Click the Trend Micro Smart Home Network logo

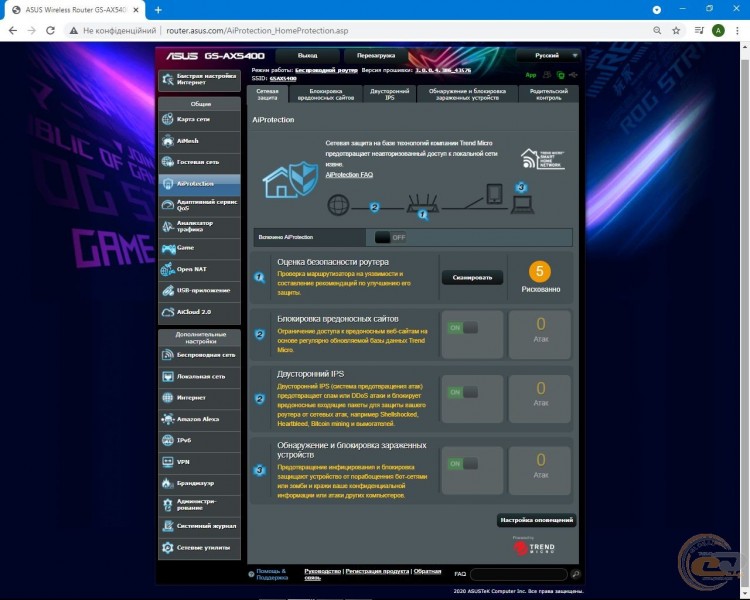[x=542, y=159]
